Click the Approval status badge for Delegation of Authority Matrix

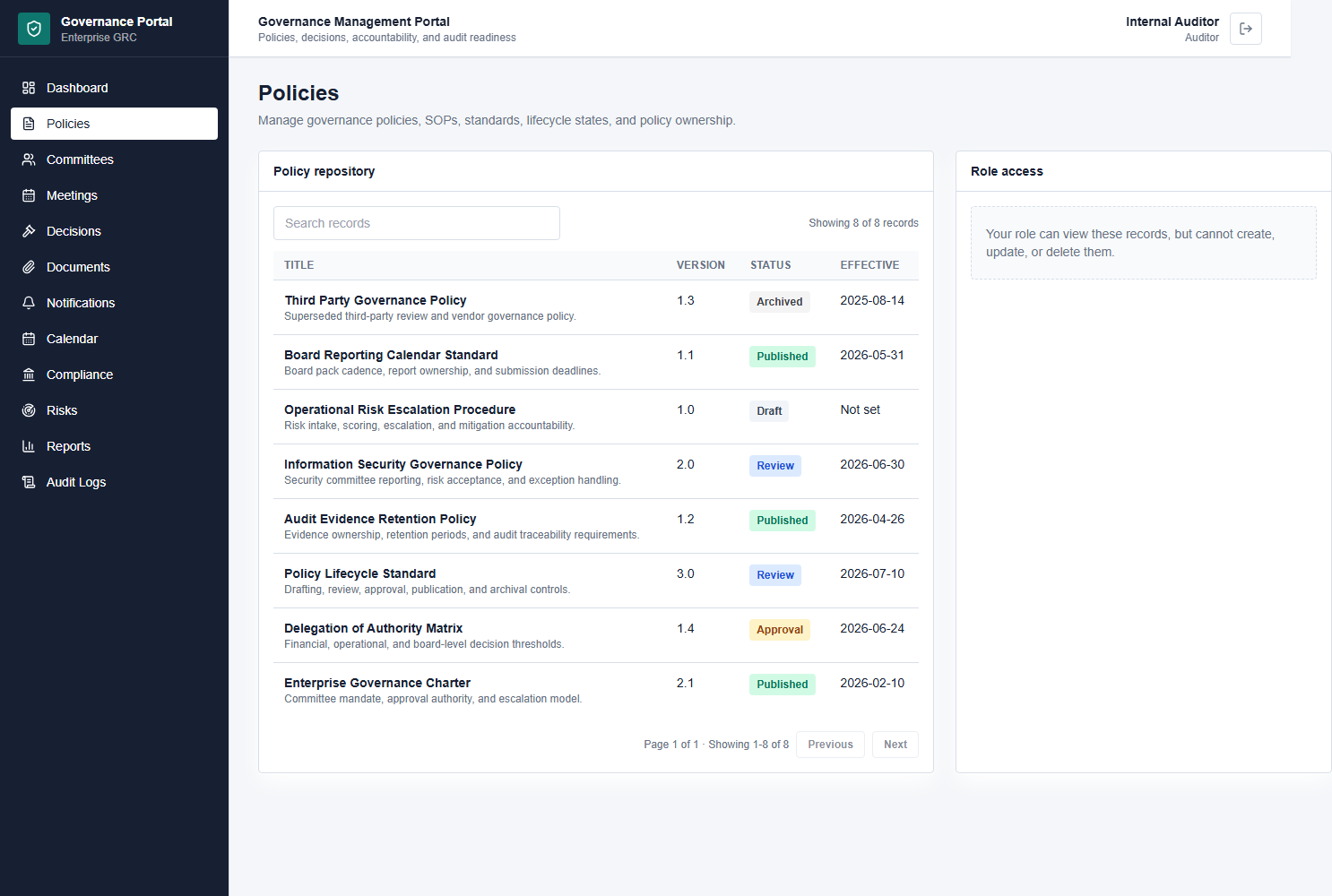click(780, 630)
